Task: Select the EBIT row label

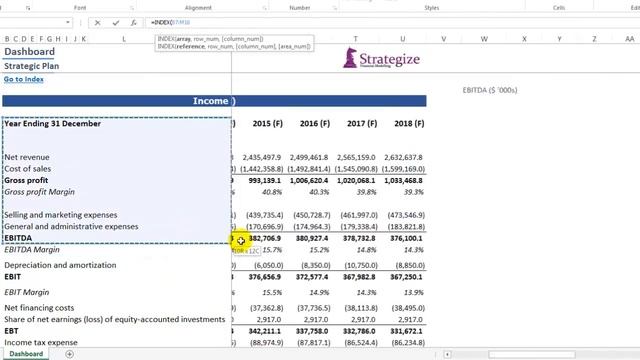Action: (12, 277)
